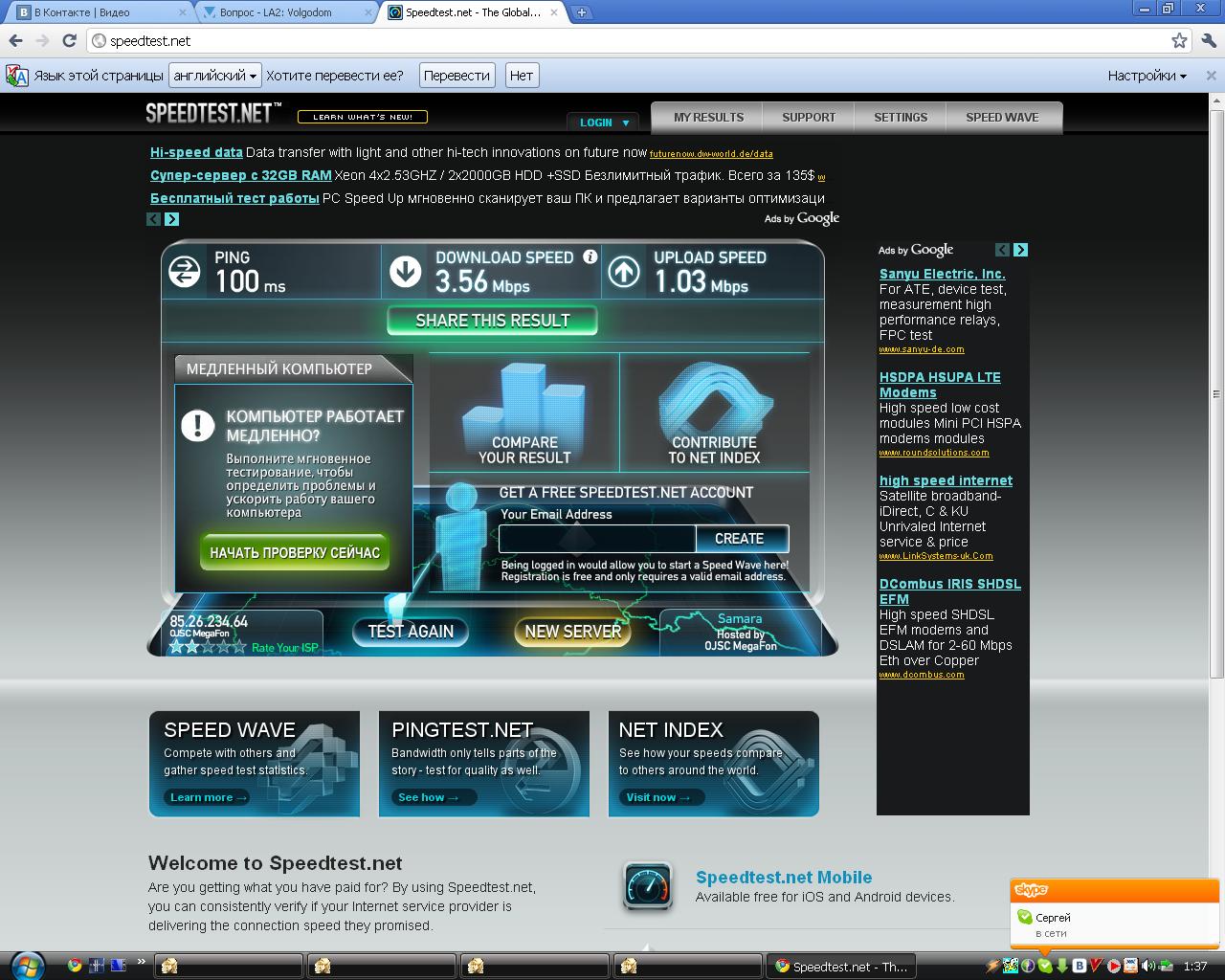Open translation settings dropdown
The height and width of the screenshot is (980, 1225).
(x=1147, y=76)
